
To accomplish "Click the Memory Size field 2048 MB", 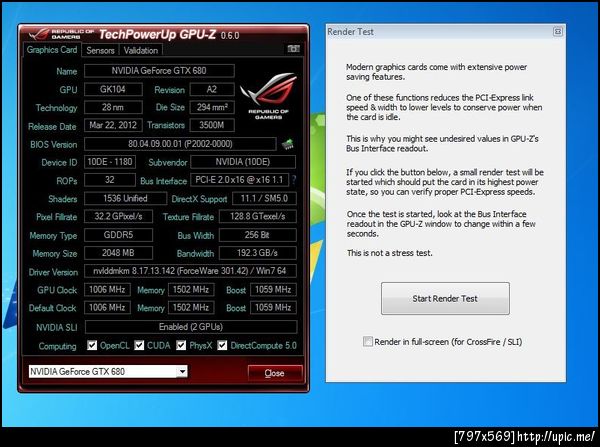I will (x=119, y=253).
